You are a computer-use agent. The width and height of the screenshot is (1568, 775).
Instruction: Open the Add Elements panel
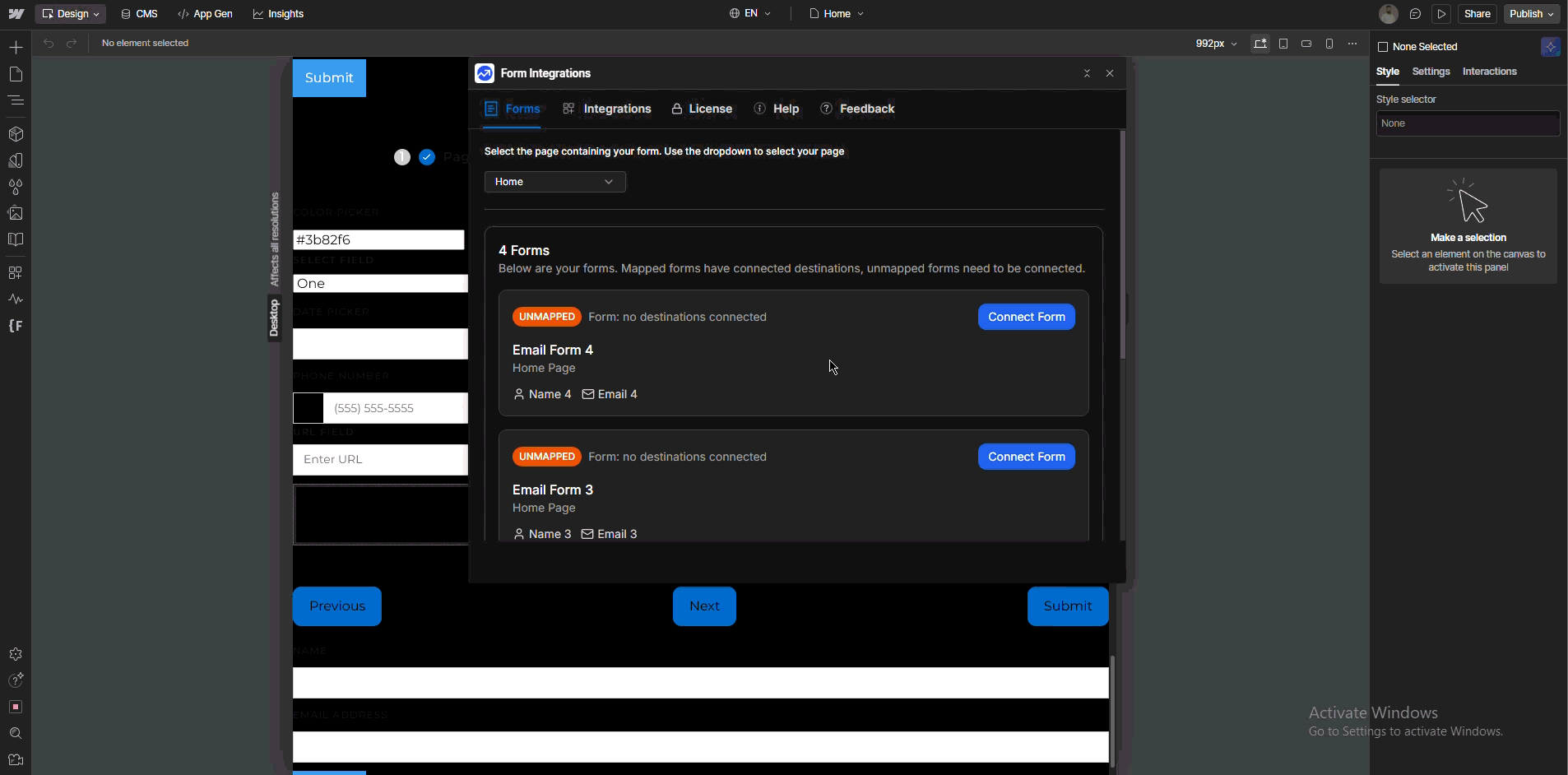coord(16,48)
